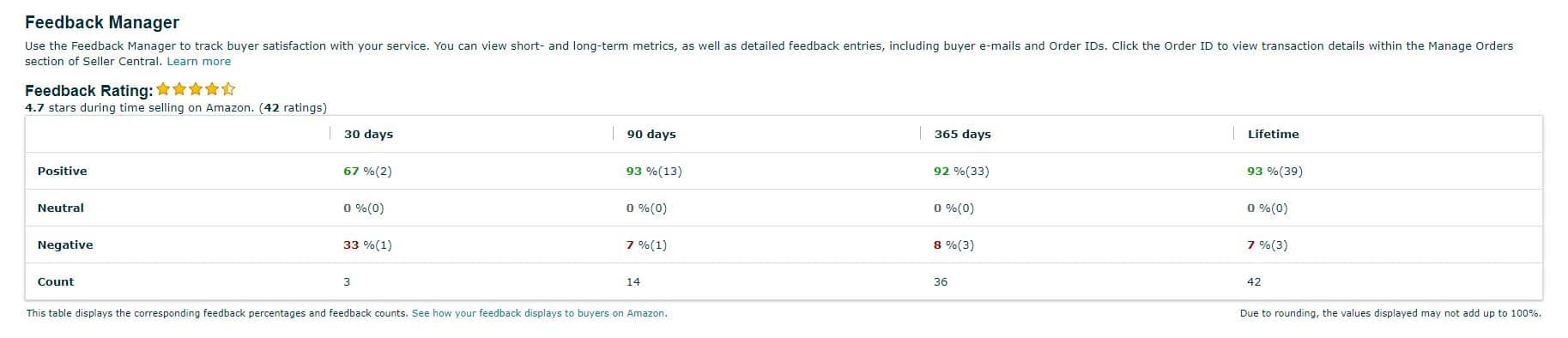Click the Feedback Manager heading
Screen dimensions: 1568x338
click(102, 23)
